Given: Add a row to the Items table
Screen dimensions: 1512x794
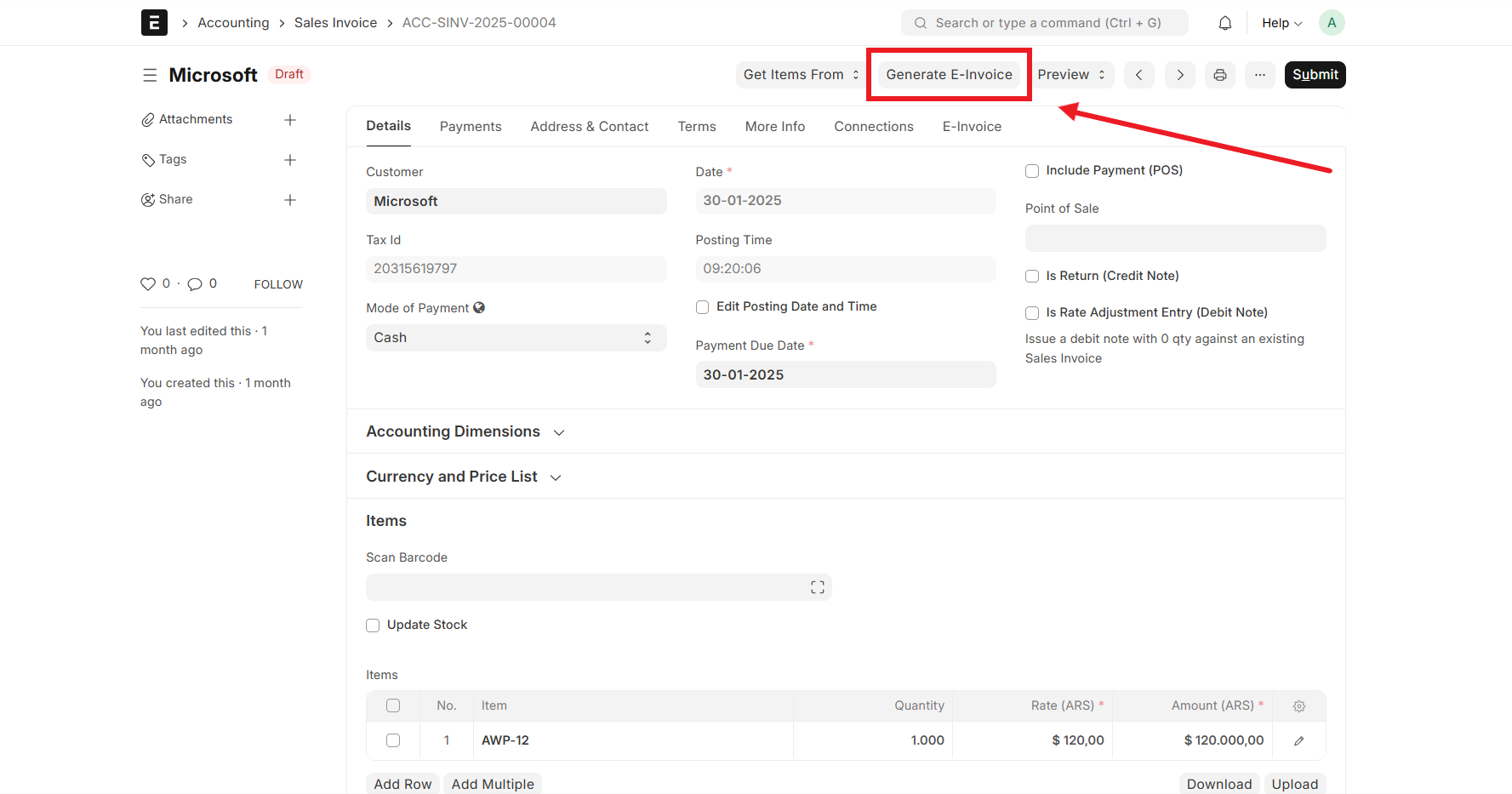Looking at the screenshot, I should tap(402, 783).
